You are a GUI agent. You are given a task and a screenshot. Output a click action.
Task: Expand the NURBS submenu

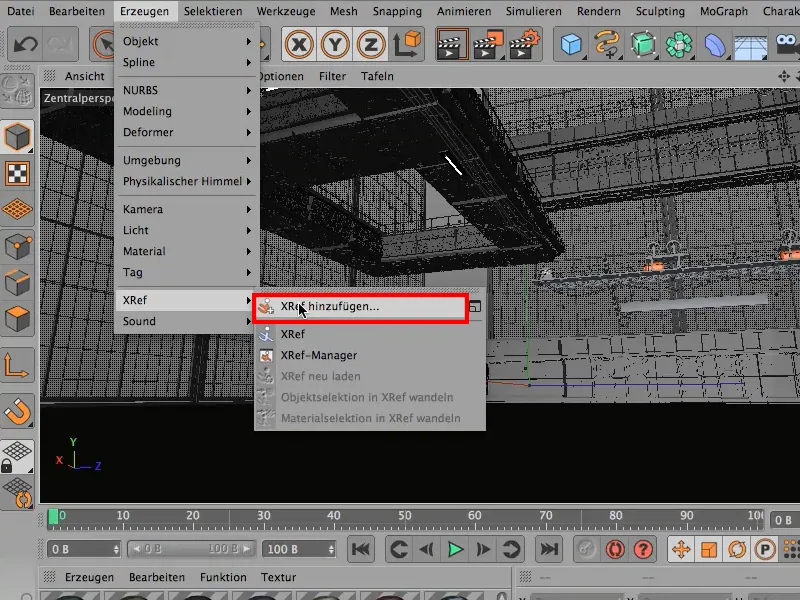[187, 90]
